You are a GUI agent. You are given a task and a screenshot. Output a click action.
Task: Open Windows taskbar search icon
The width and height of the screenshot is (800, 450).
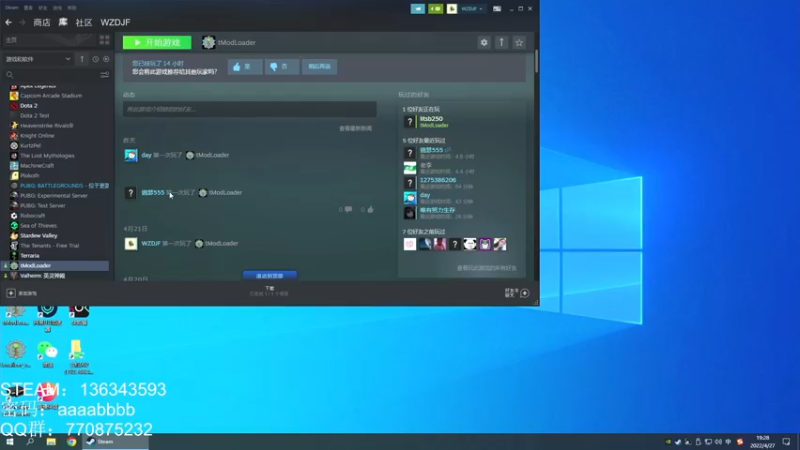30,442
